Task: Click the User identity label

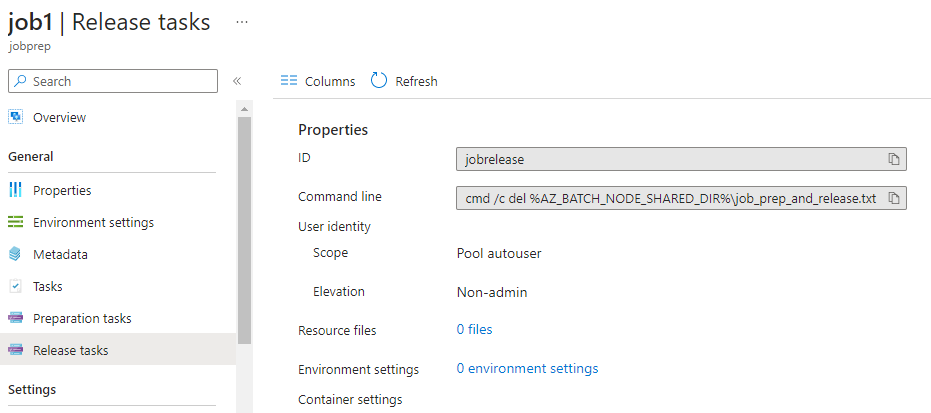Action: pos(334,226)
